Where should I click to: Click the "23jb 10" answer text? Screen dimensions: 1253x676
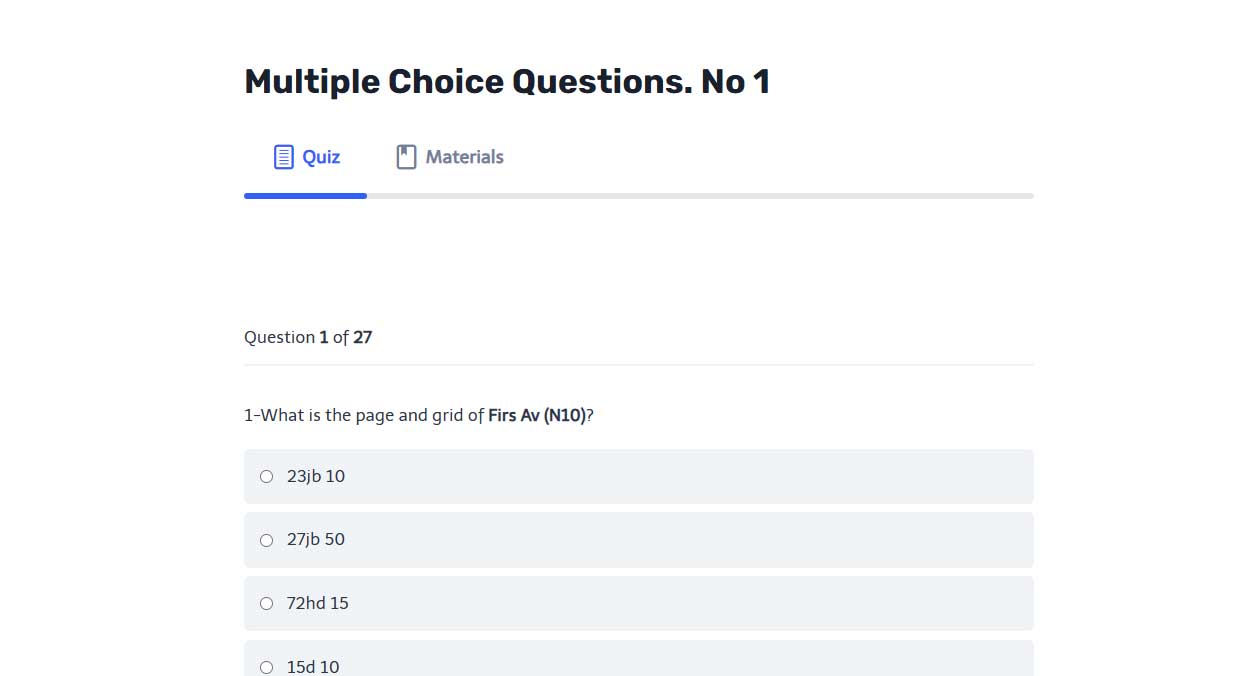point(315,477)
